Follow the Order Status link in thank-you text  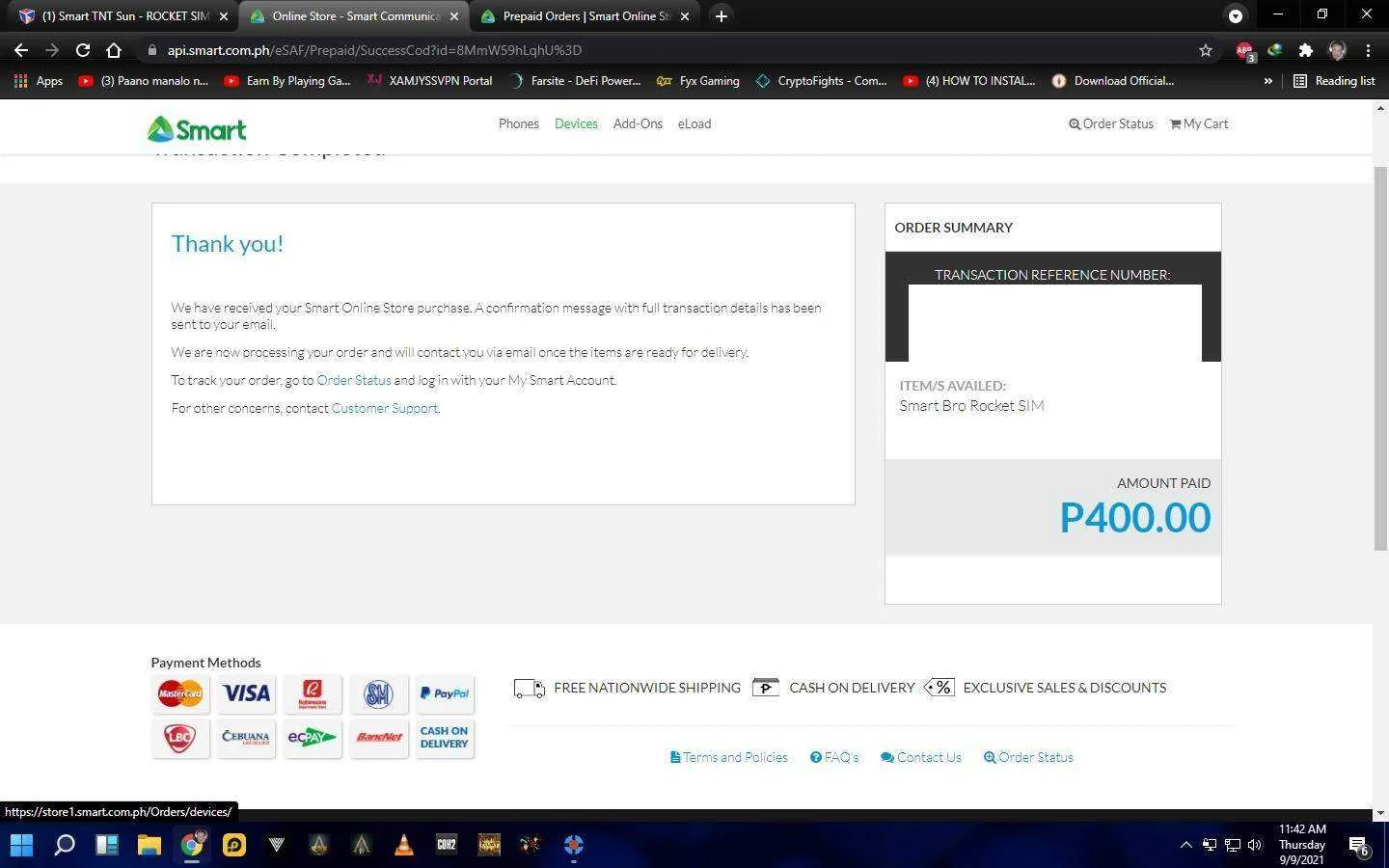354,380
